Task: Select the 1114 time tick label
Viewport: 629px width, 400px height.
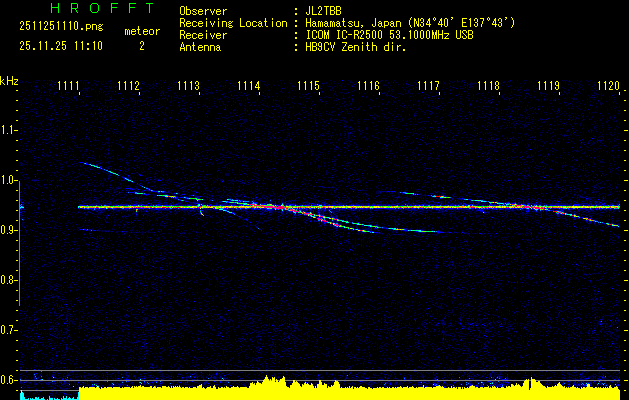Action: 249,87
